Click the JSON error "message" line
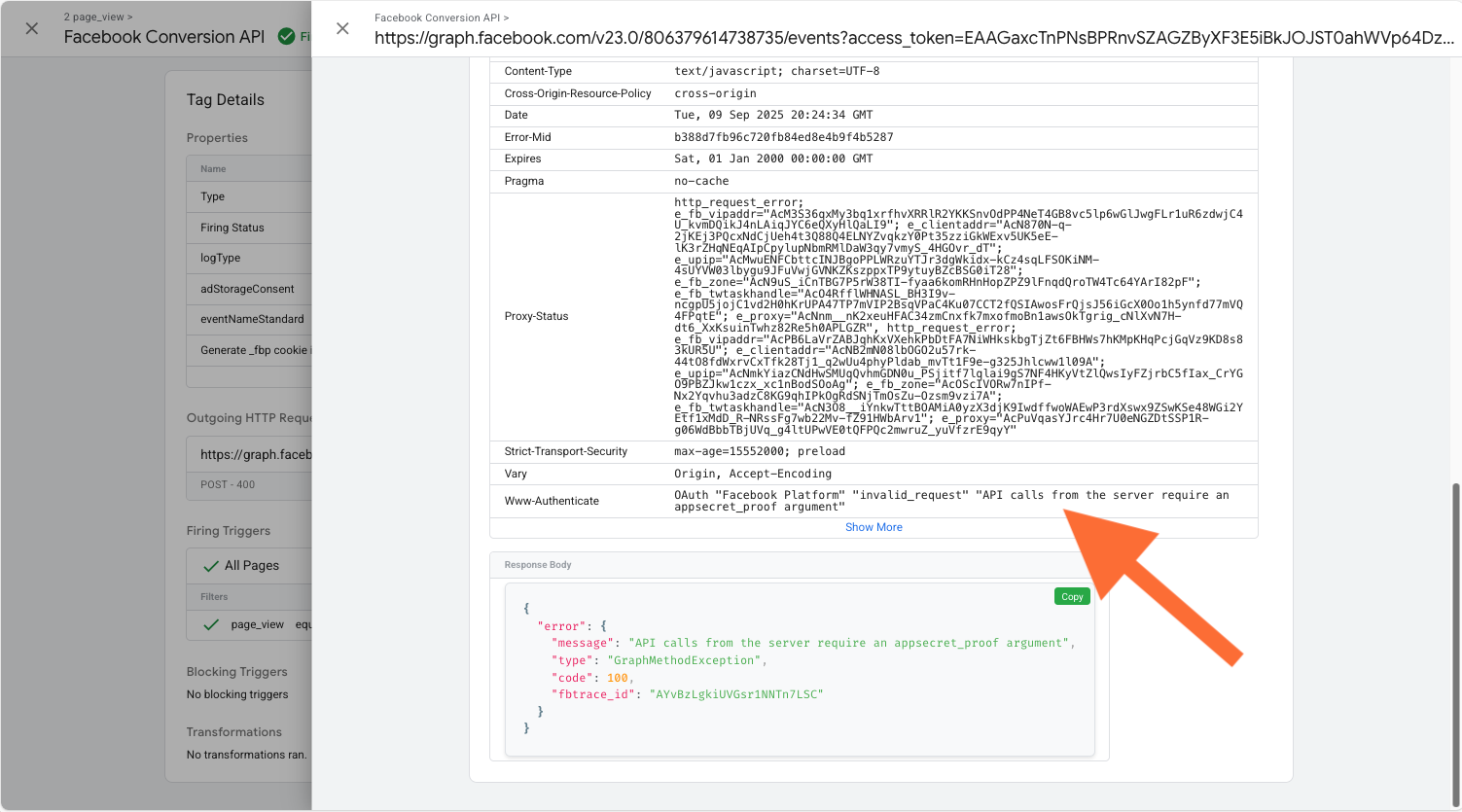This screenshot has width=1462, height=812. pos(813,643)
